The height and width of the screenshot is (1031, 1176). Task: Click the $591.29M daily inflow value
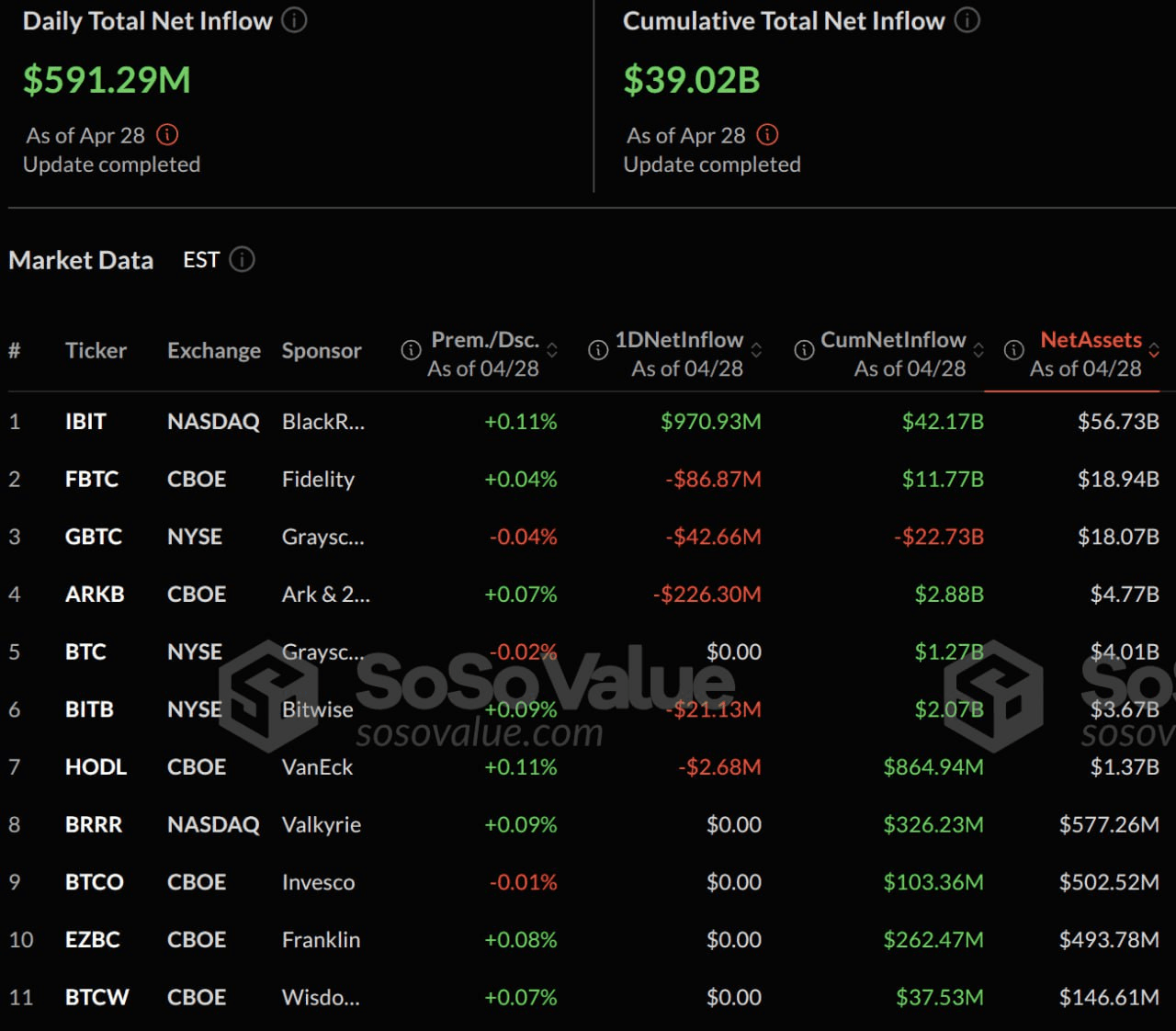[x=107, y=80]
